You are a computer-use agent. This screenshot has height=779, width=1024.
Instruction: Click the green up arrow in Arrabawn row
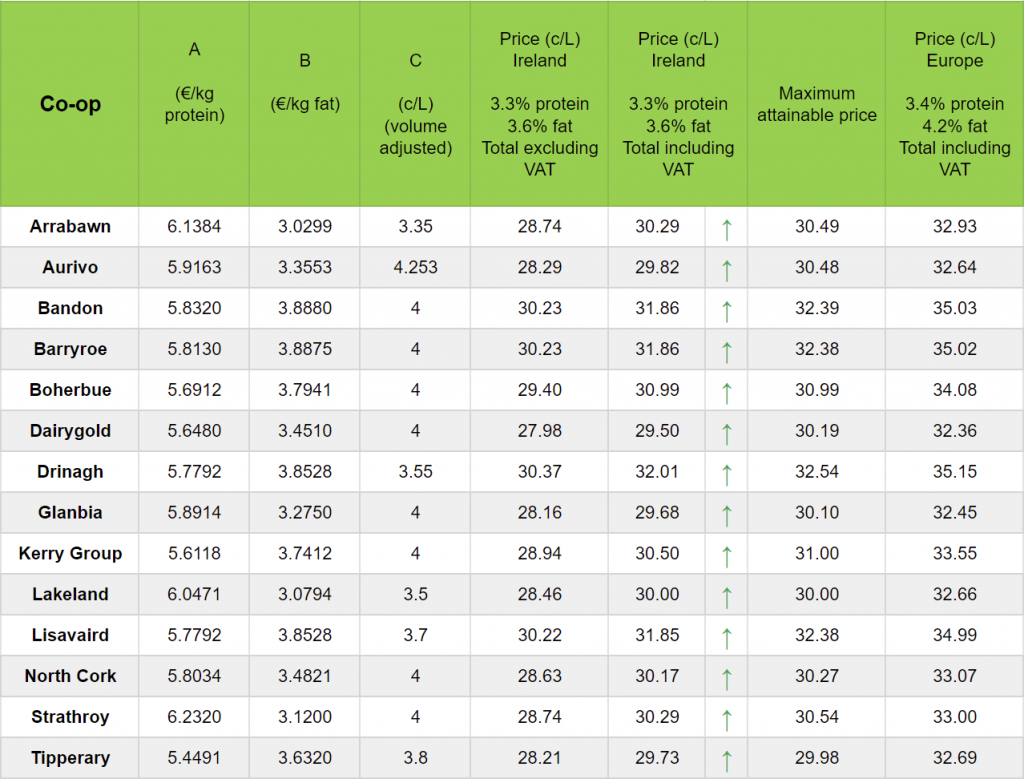click(727, 228)
